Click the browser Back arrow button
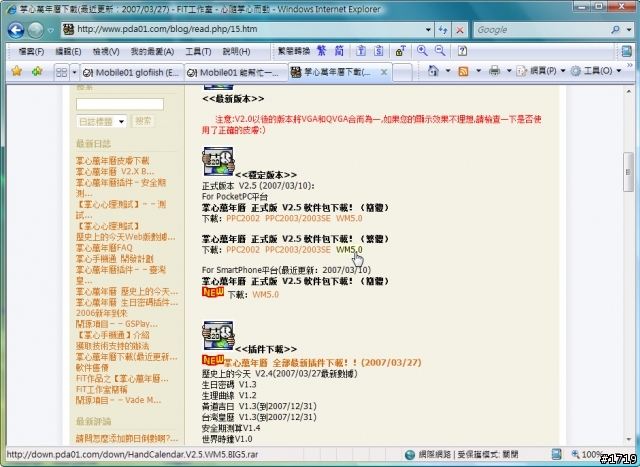The image size is (640, 467). click(x=16, y=30)
